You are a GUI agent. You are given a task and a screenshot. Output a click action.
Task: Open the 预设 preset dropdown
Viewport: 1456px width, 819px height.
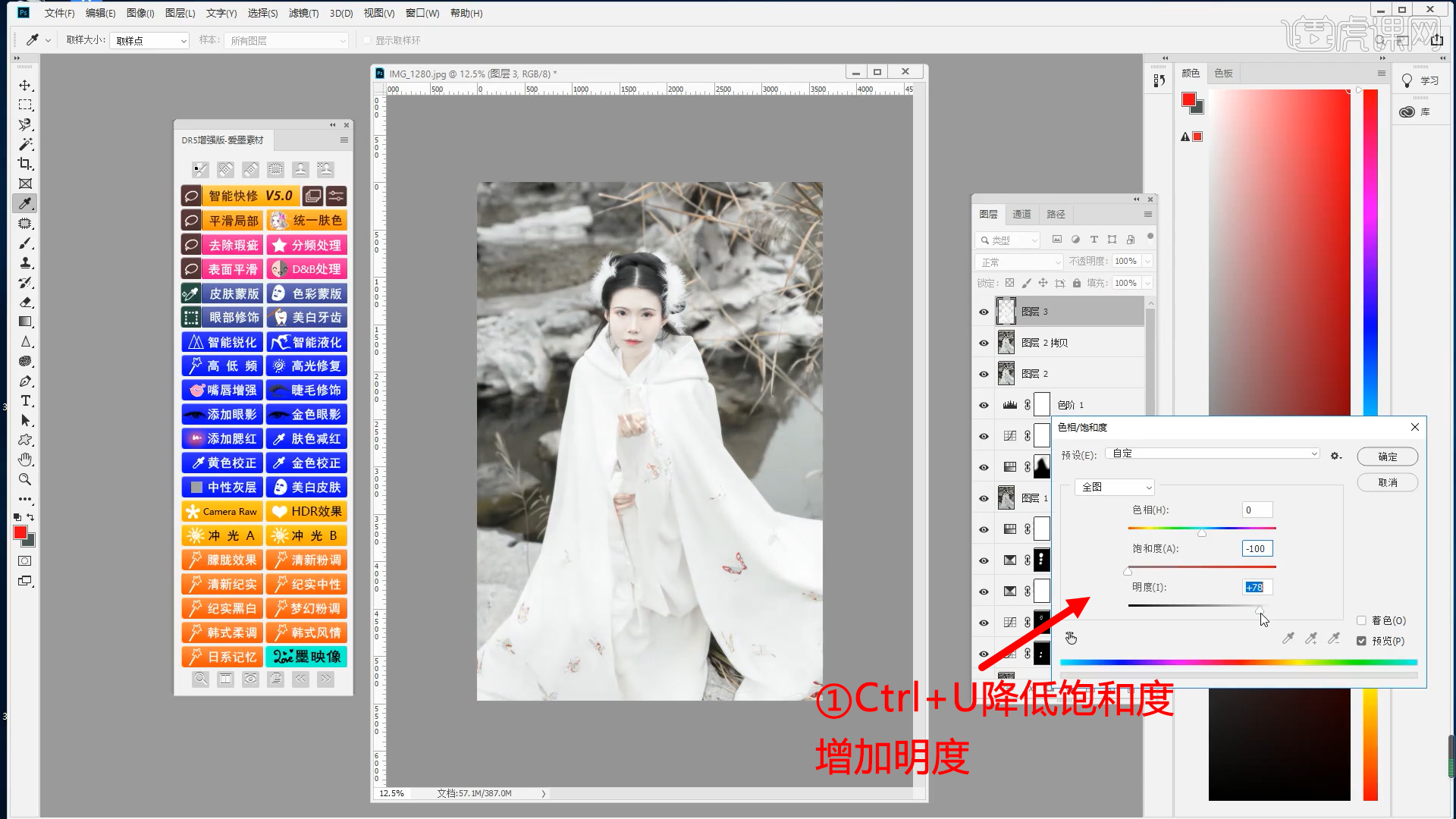pos(1212,453)
